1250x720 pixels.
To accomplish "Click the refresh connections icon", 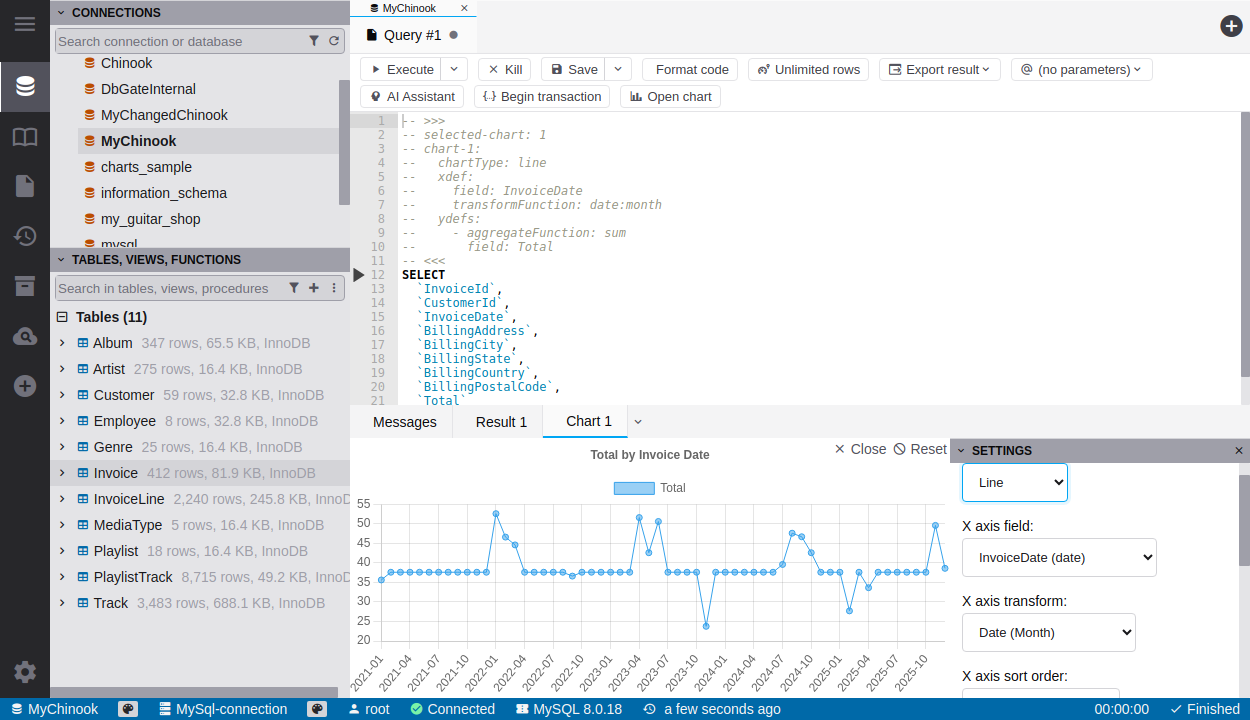I will (334, 41).
